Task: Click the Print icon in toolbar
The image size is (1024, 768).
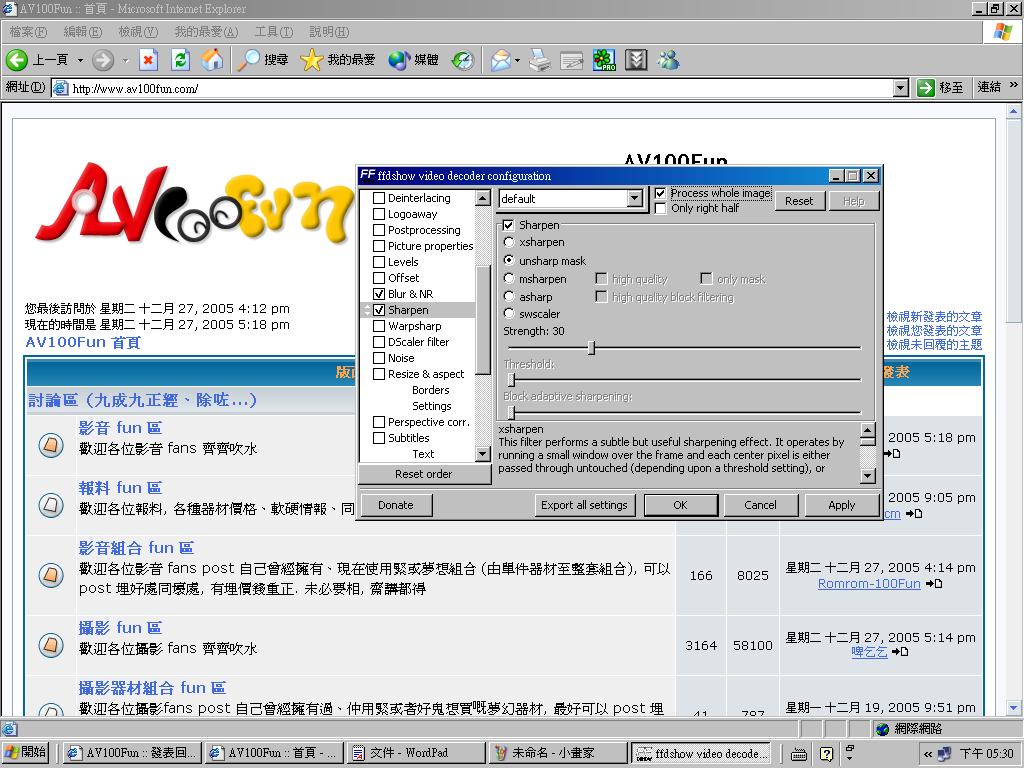Action: [x=540, y=60]
